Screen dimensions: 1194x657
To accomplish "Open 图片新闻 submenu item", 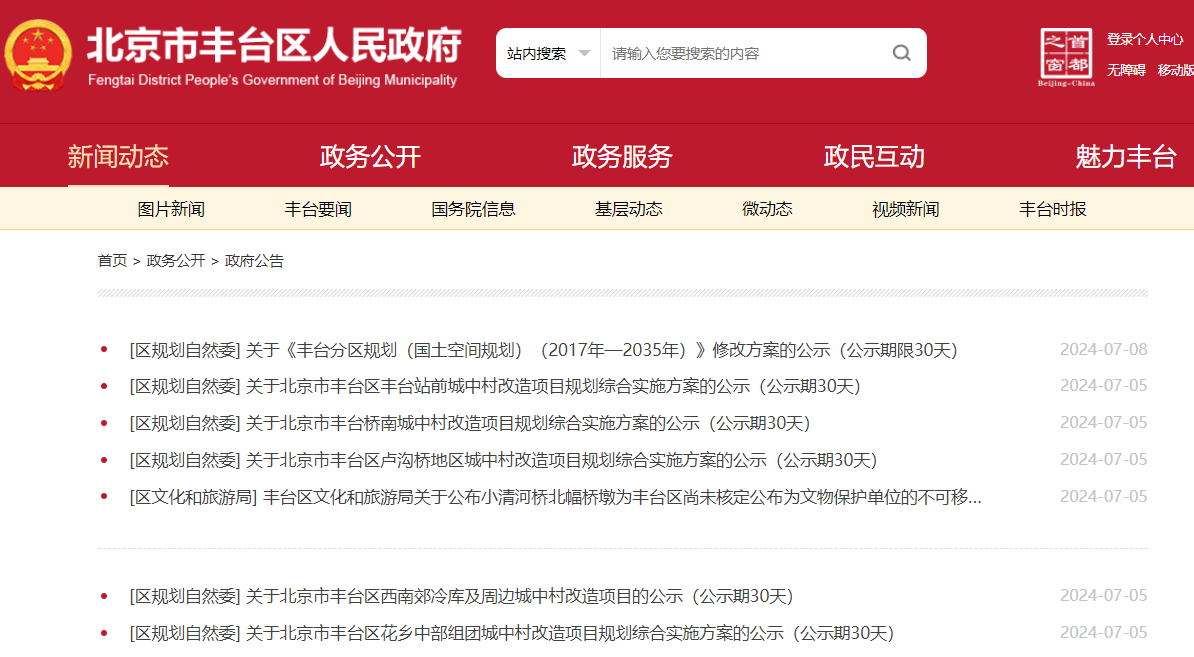I will (x=171, y=209).
